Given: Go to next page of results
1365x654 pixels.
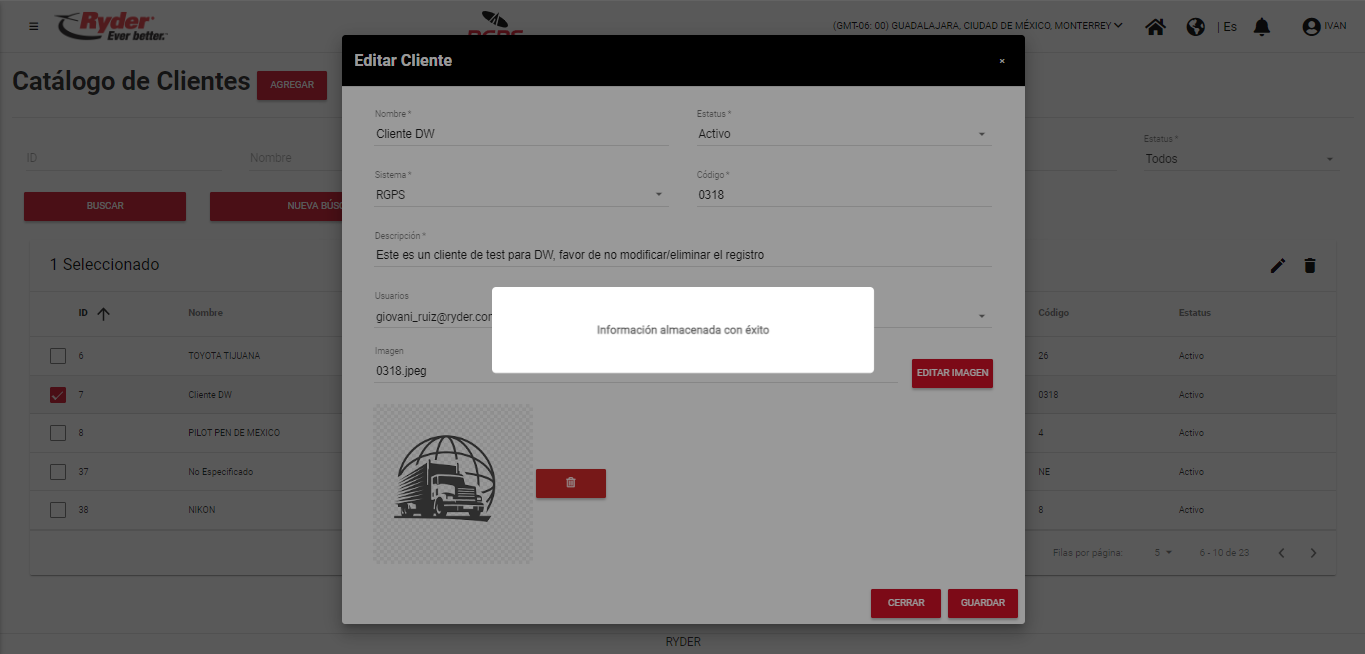Looking at the screenshot, I should click(1314, 553).
